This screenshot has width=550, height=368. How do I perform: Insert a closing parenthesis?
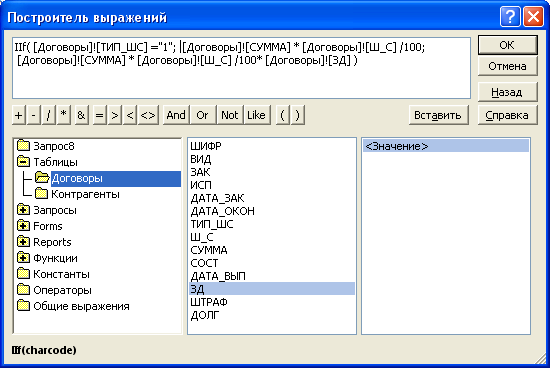298,115
